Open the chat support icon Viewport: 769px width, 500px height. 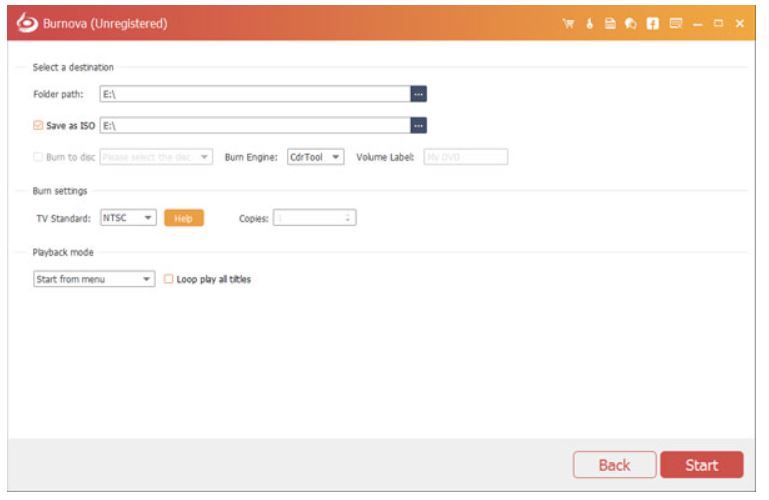click(631, 23)
